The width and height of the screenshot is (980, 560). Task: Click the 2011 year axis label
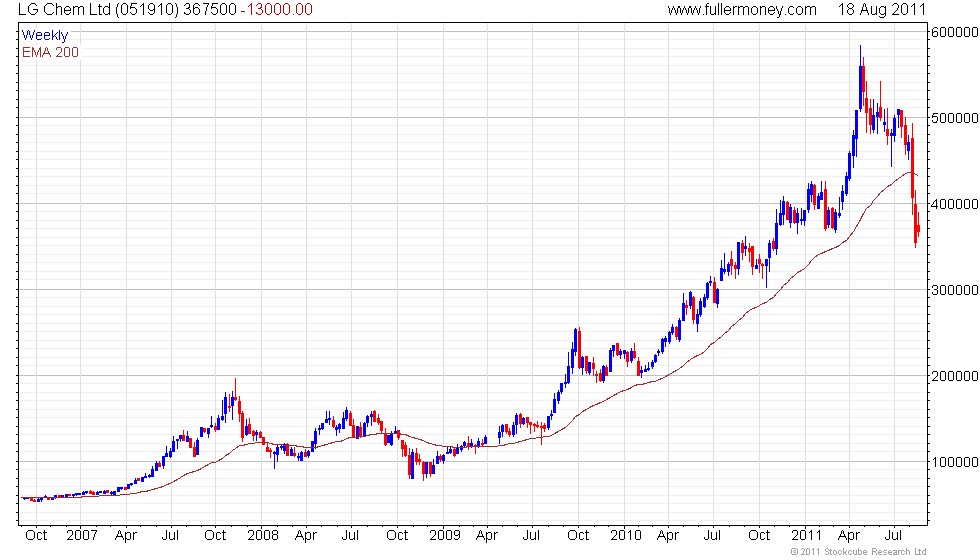[806, 535]
